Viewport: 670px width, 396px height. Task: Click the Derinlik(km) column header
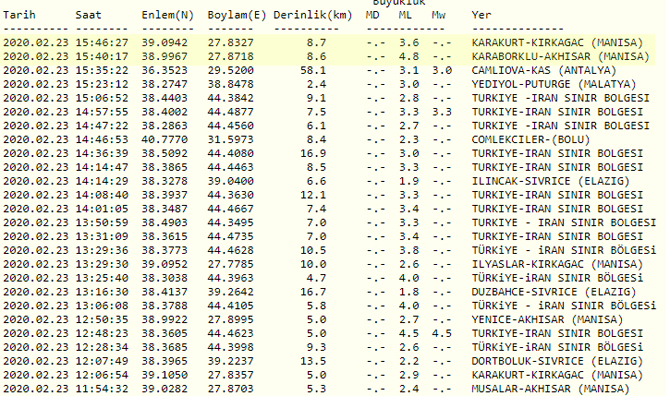pyautogui.click(x=313, y=15)
